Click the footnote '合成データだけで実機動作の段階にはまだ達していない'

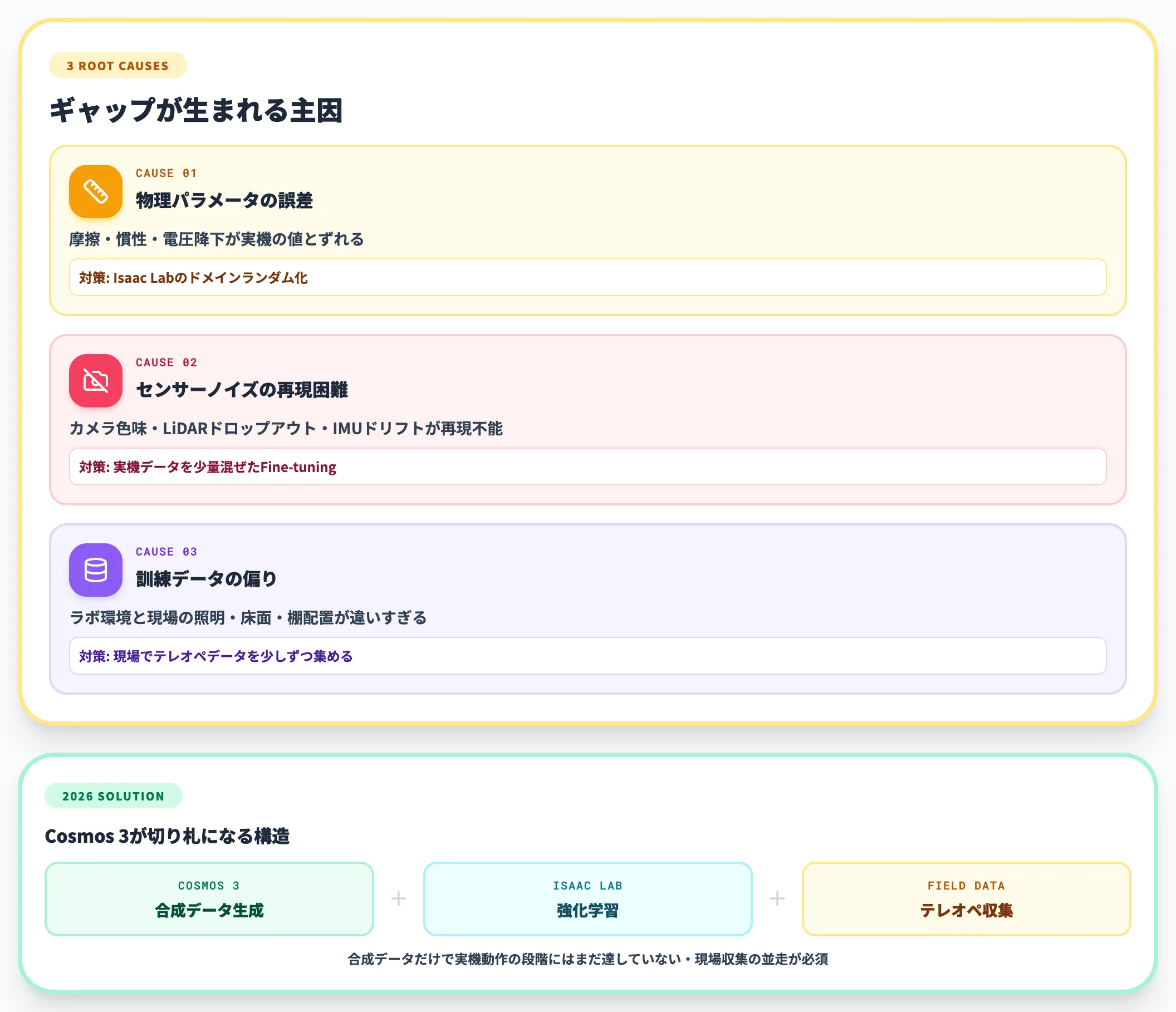click(514, 959)
